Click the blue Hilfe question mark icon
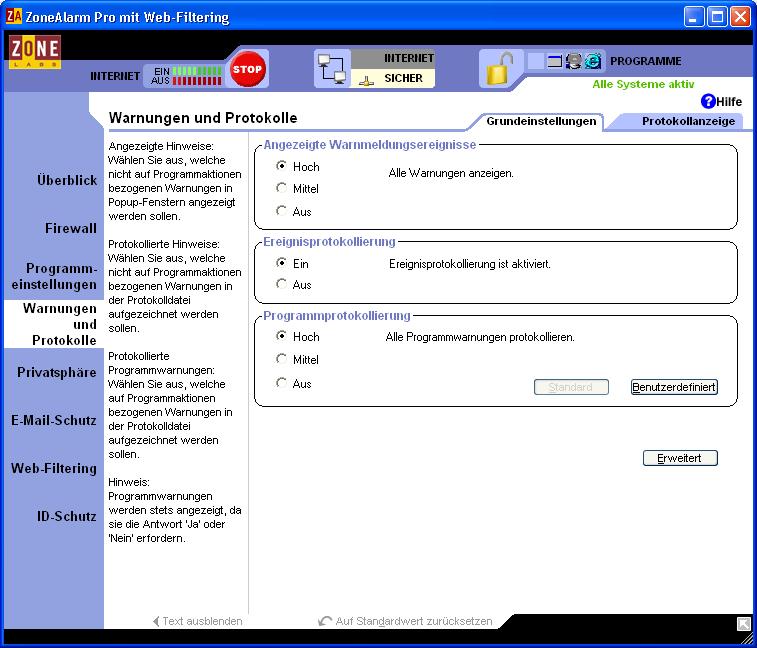The height and width of the screenshot is (648, 757). (708, 101)
